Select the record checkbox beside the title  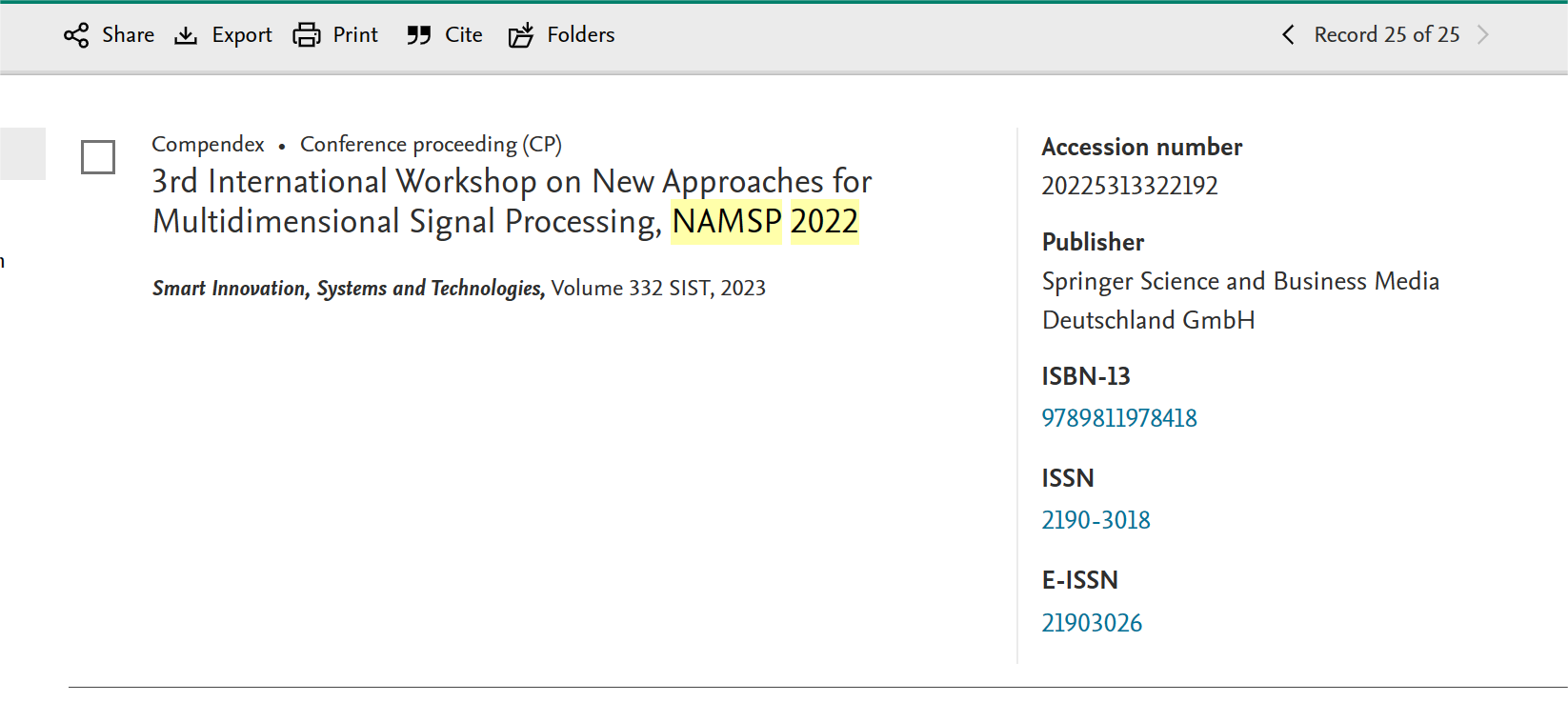coord(98,157)
